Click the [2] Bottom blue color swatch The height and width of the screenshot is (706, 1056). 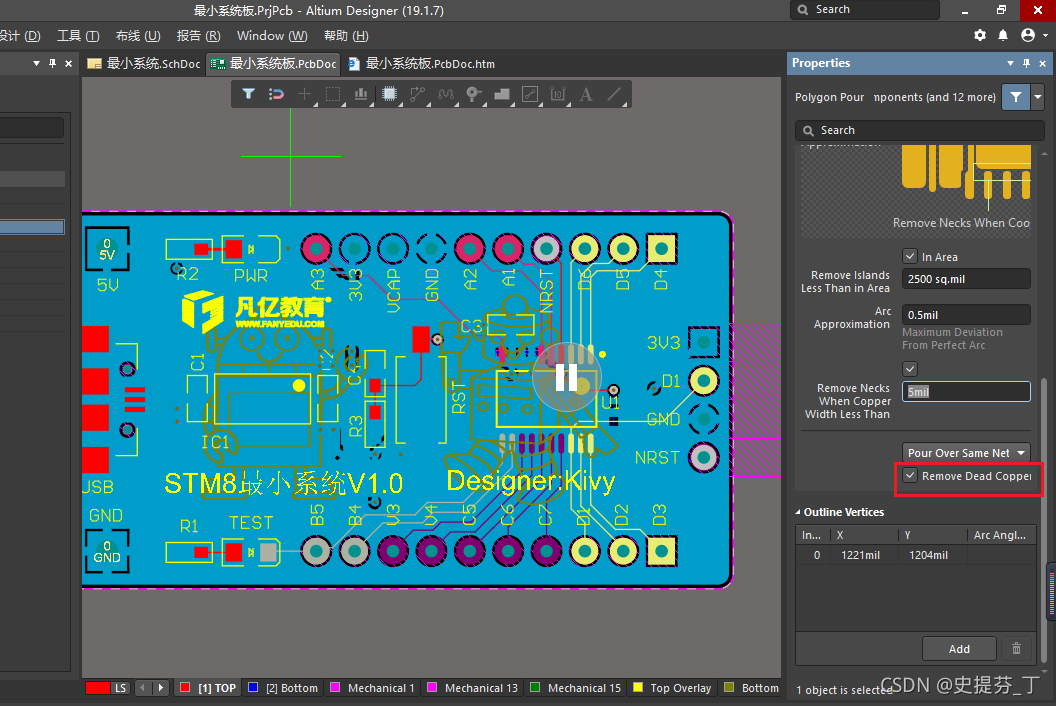point(253,687)
